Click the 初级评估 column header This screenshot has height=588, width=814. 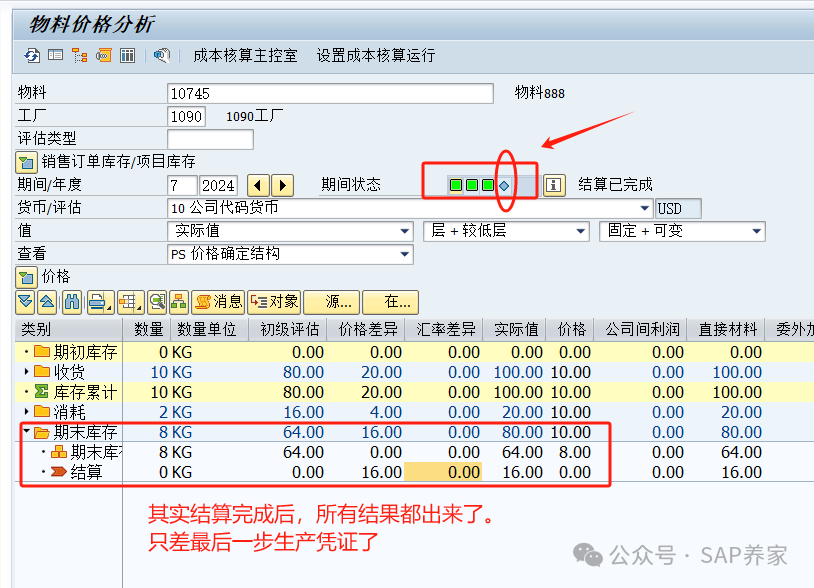pyautogui.click(x=287, y=330)
